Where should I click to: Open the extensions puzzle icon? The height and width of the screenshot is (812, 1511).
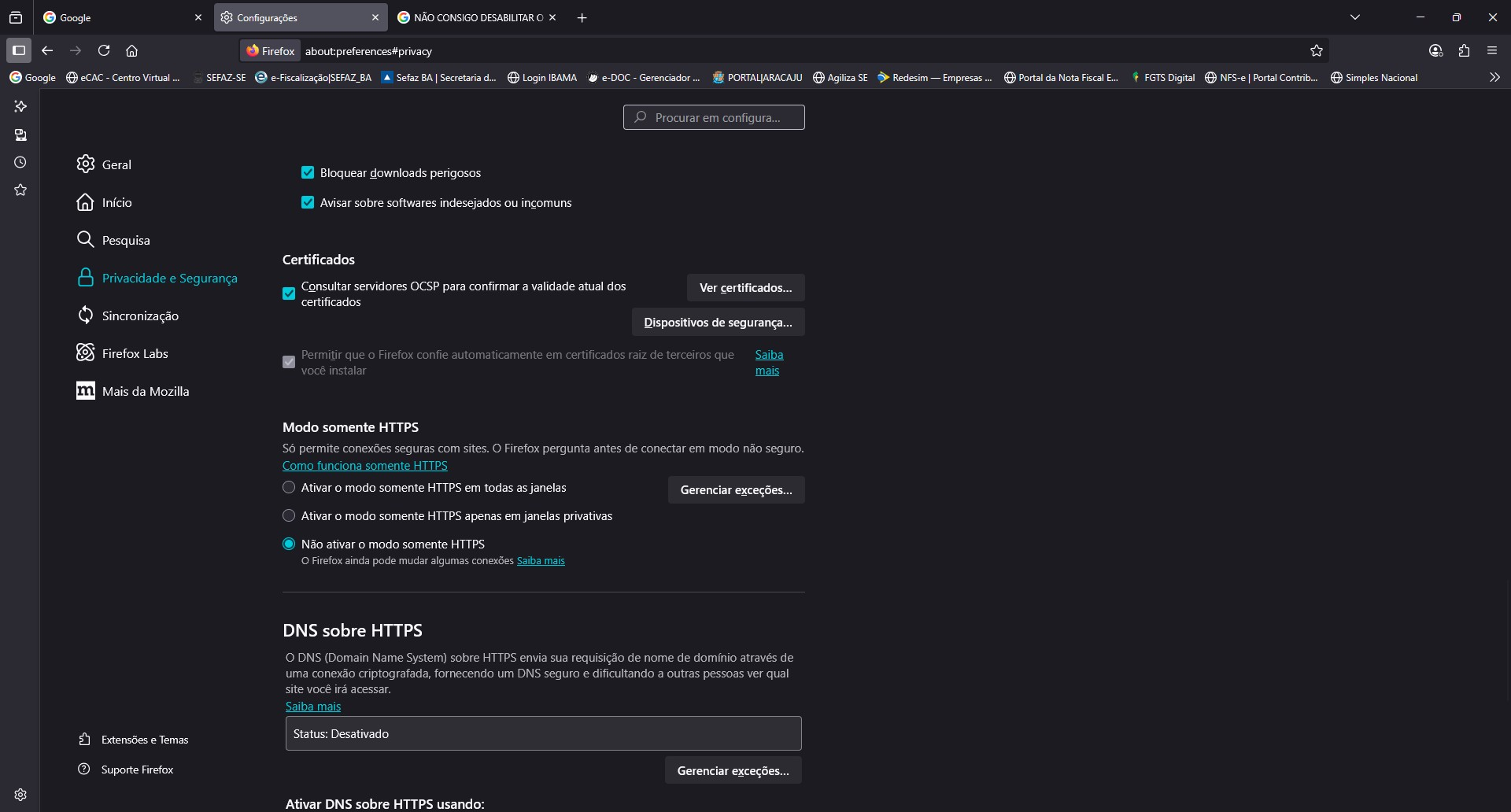pyautogui.click(x=1464, y=50)
